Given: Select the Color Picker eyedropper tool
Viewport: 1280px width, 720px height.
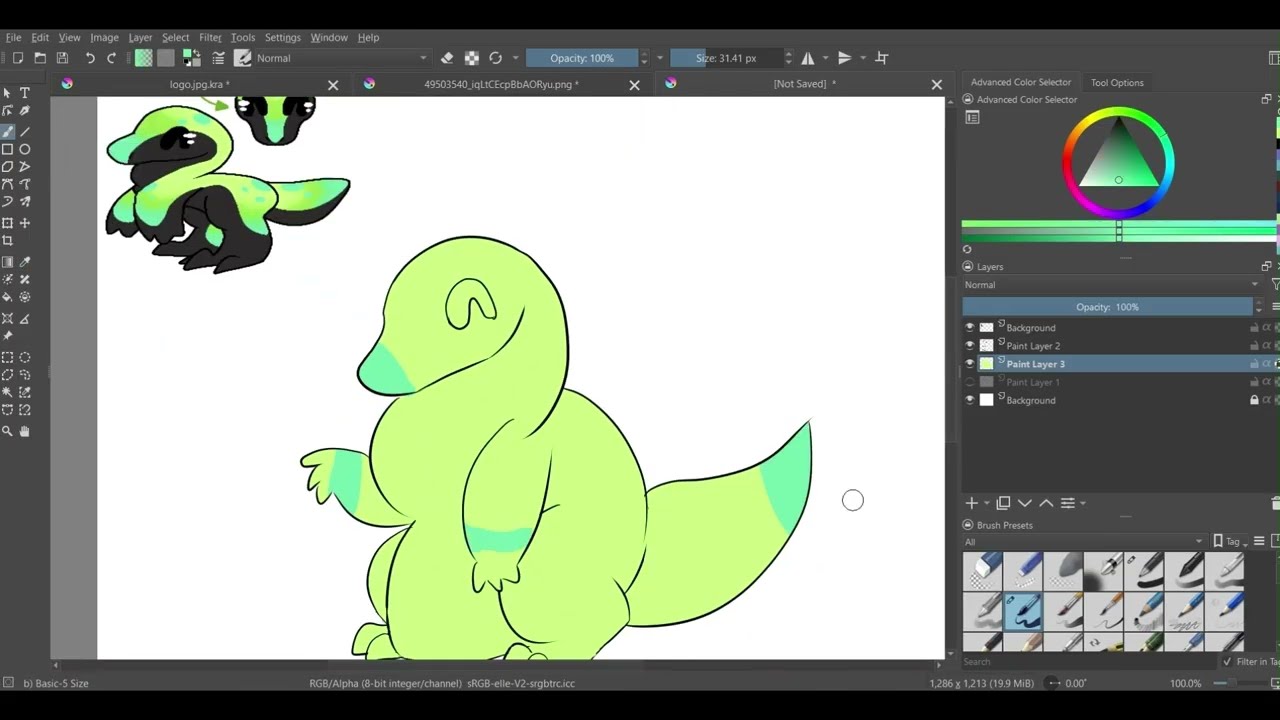Looking at the screenshot, I should (x=25, y=262).
